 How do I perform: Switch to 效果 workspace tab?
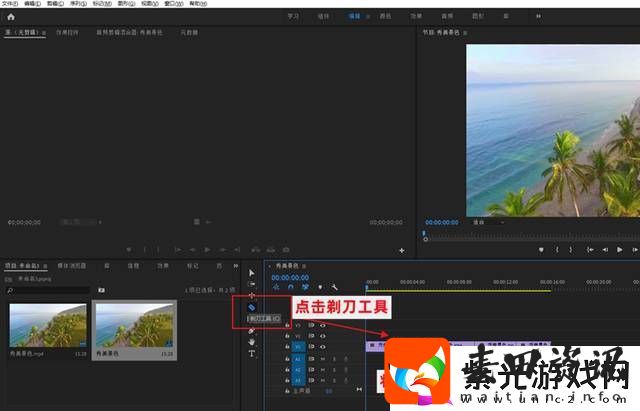(x=416, y=16)
